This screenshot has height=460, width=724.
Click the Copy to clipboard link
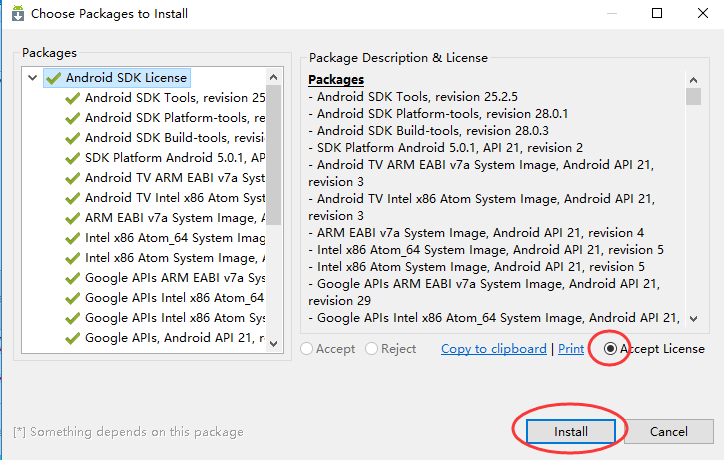point(494,349)
